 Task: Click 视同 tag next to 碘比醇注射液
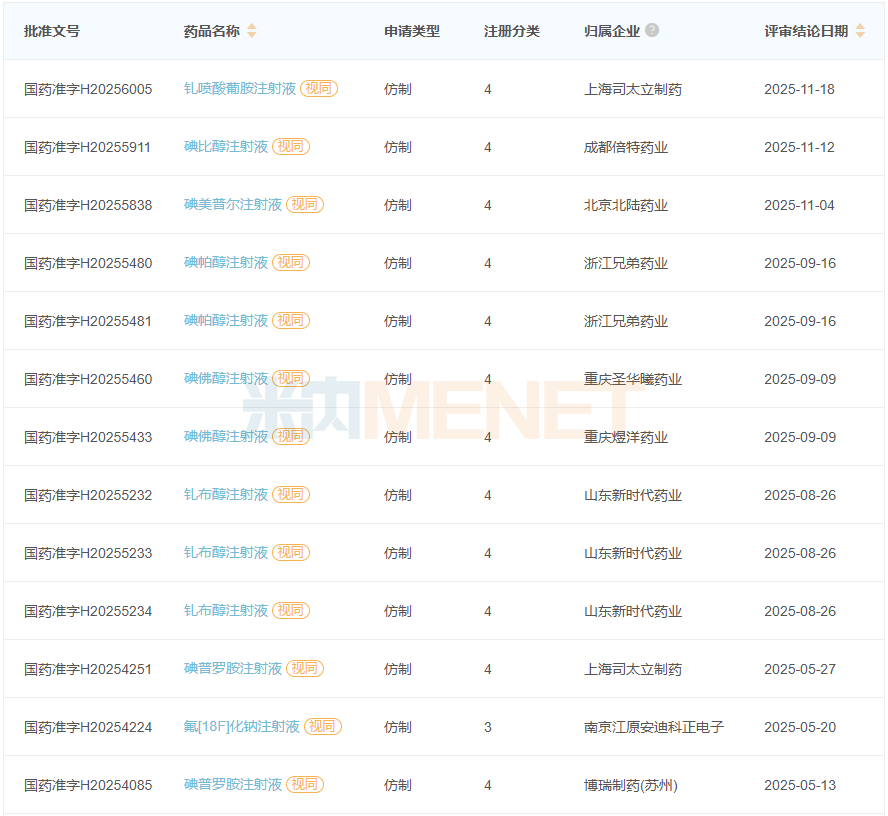(290, 146)
